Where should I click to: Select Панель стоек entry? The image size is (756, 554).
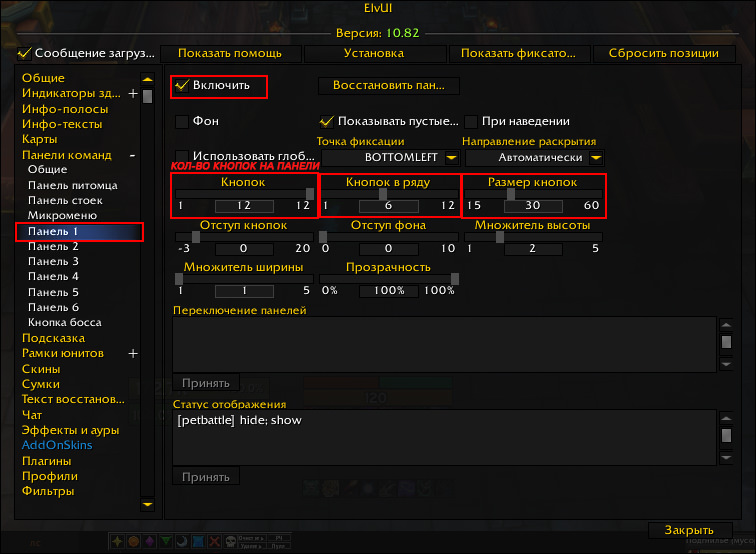pyautogui.click(x=65, y=201)
